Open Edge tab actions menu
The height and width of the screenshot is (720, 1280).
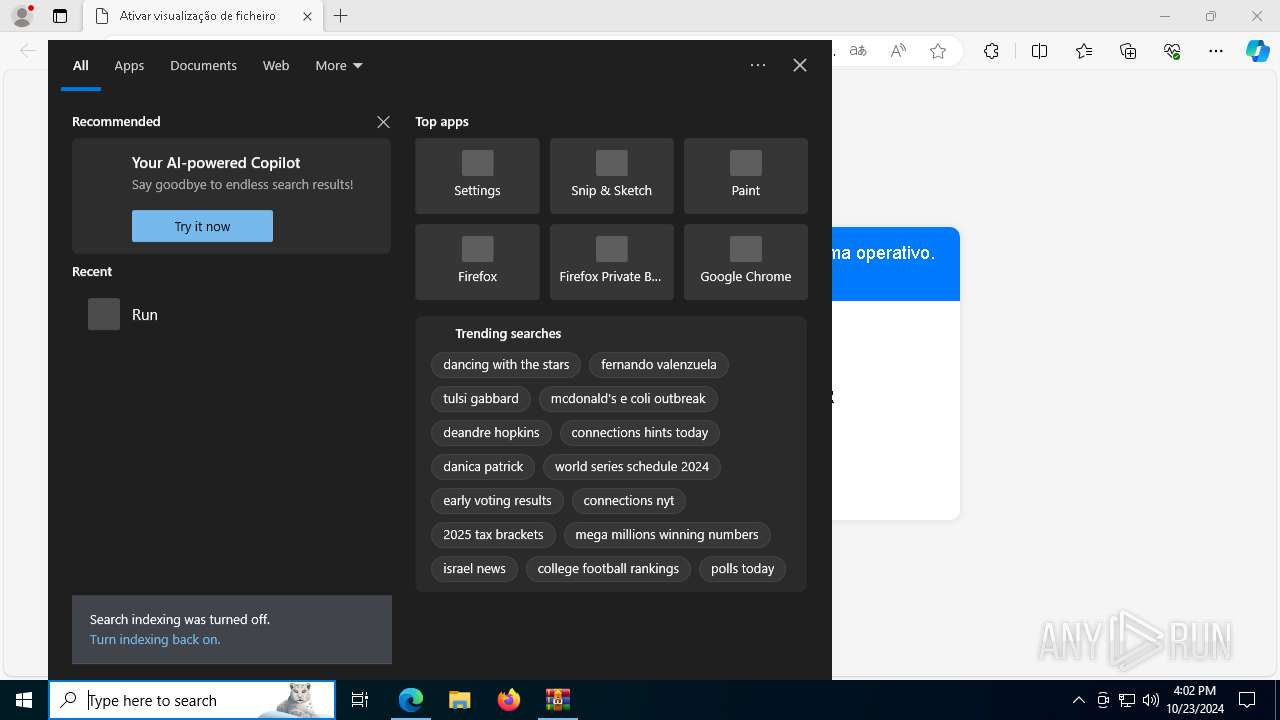coord(60,16)
